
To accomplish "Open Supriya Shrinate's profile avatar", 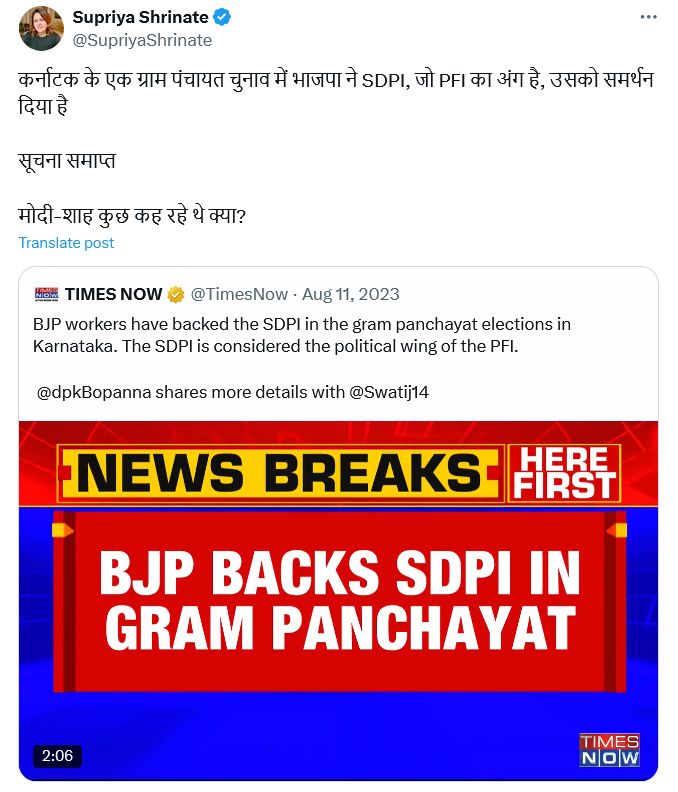I will point(41,28).
